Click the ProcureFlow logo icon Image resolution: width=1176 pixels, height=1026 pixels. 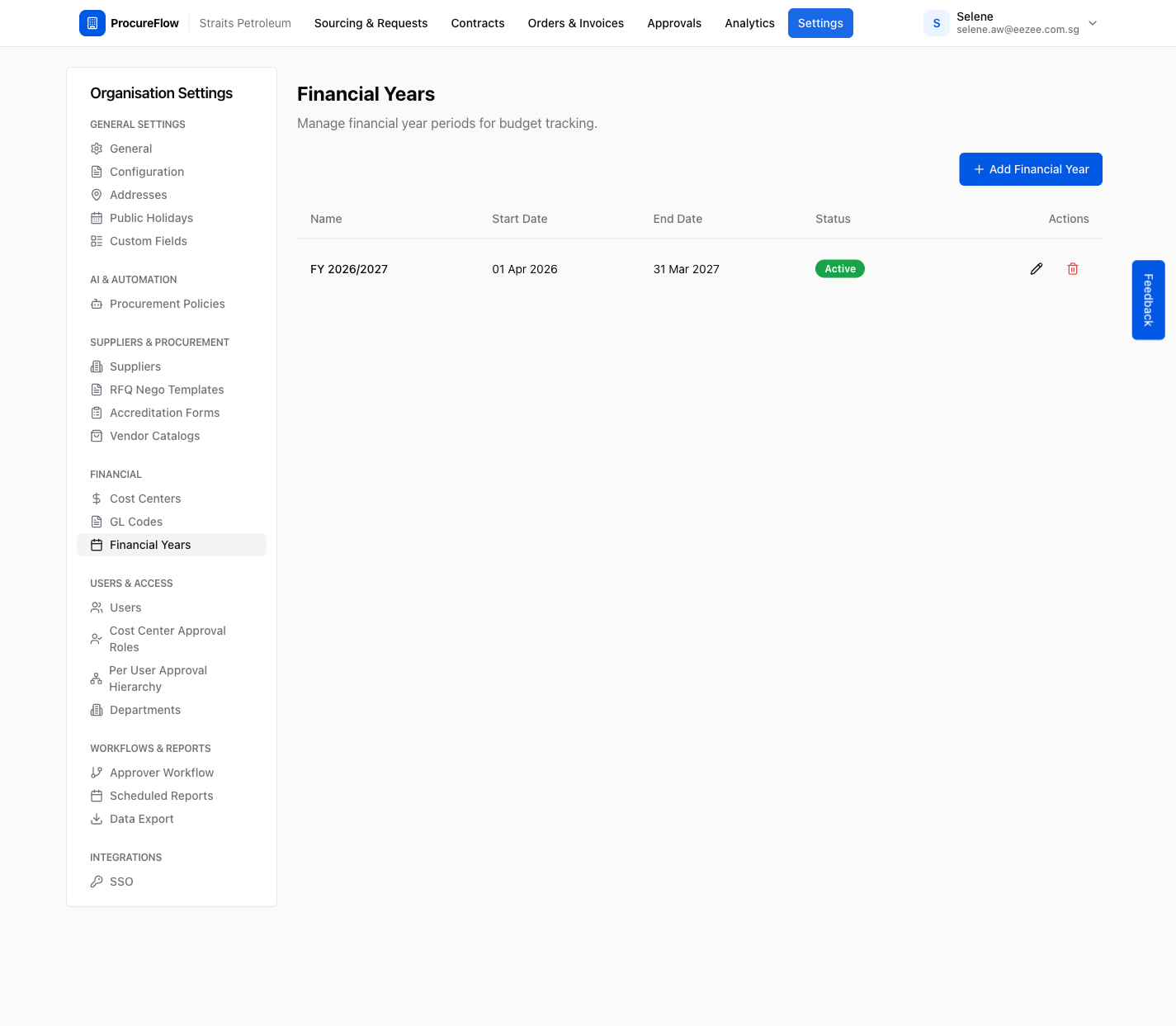click(92, 23)
